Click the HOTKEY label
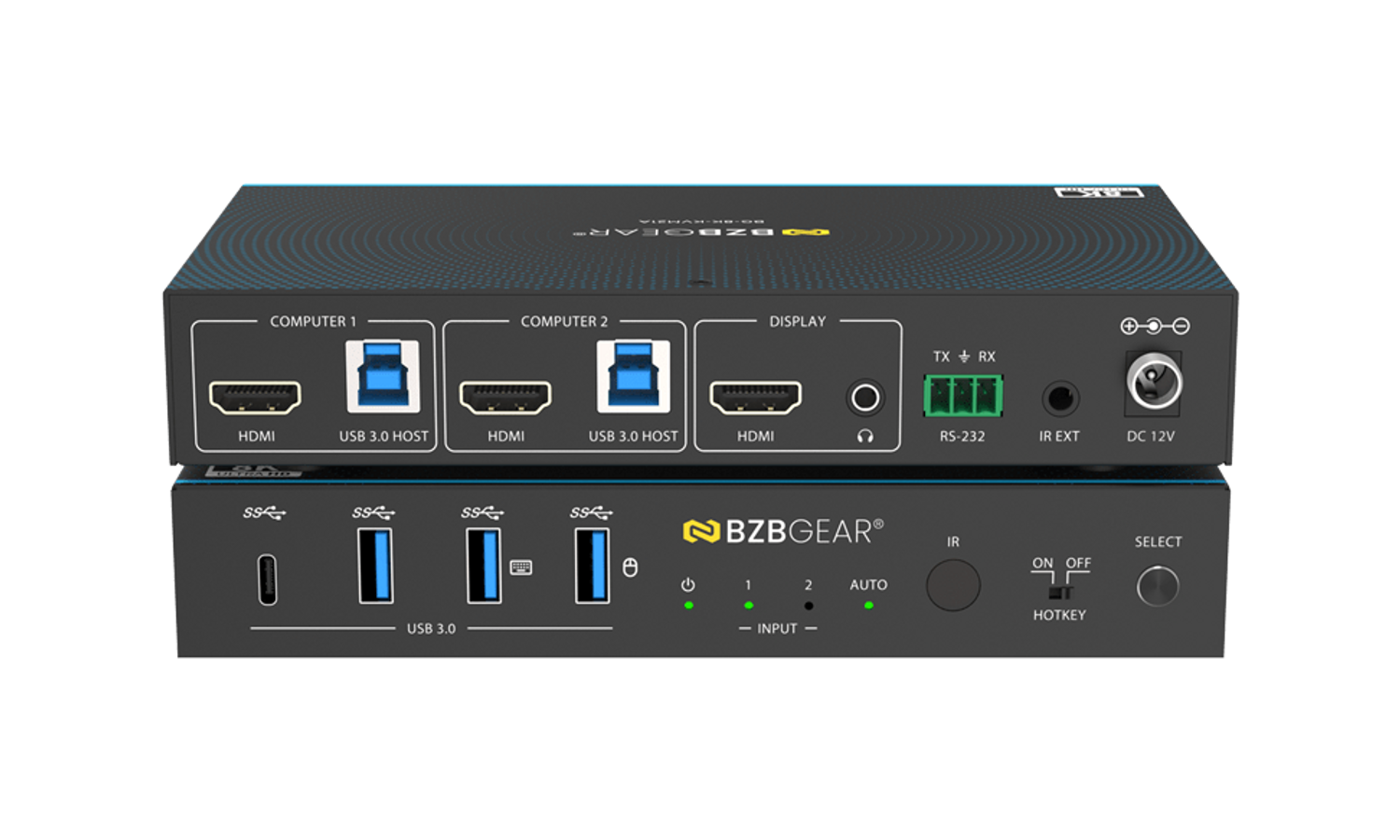This screenshot has width=1400, height=840. click(x=1059, y=615)
